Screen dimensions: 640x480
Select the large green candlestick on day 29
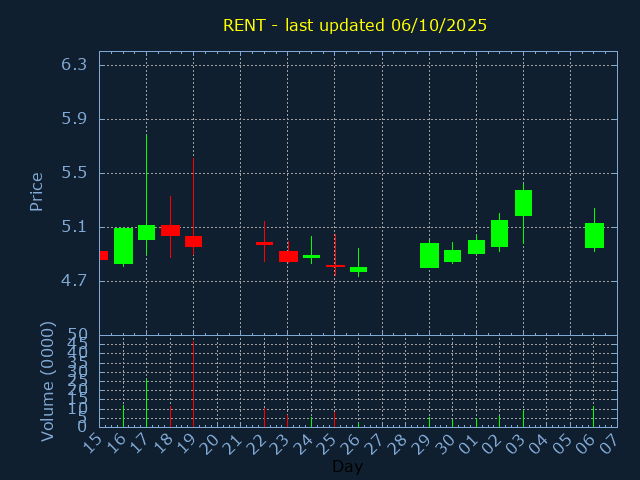click(429, 255)
